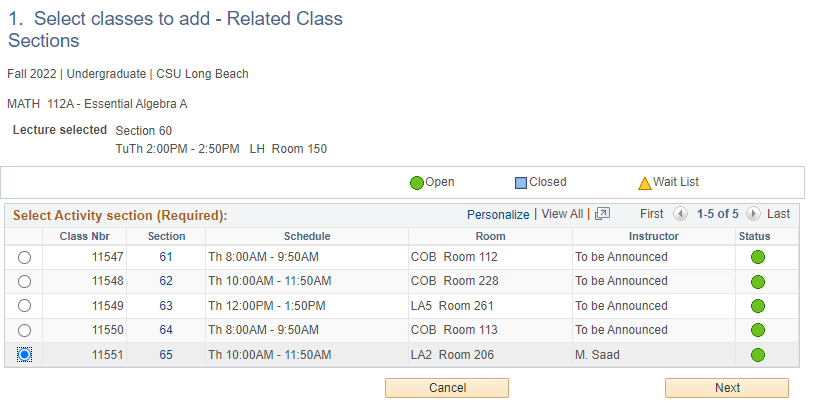Go to the Last page link

pos(778,214)
